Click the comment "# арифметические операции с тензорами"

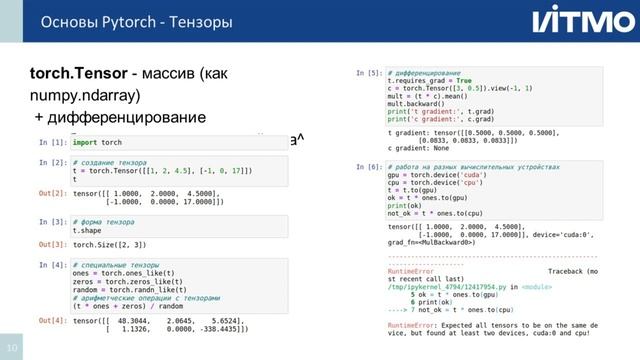click(147, 298)
